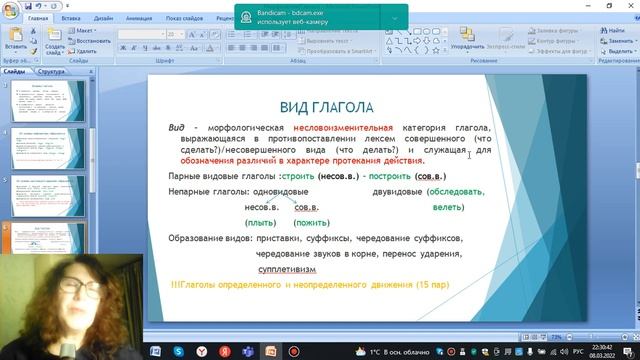Select the right arrow shape
The image size is (640, 360).
point(417,41)
